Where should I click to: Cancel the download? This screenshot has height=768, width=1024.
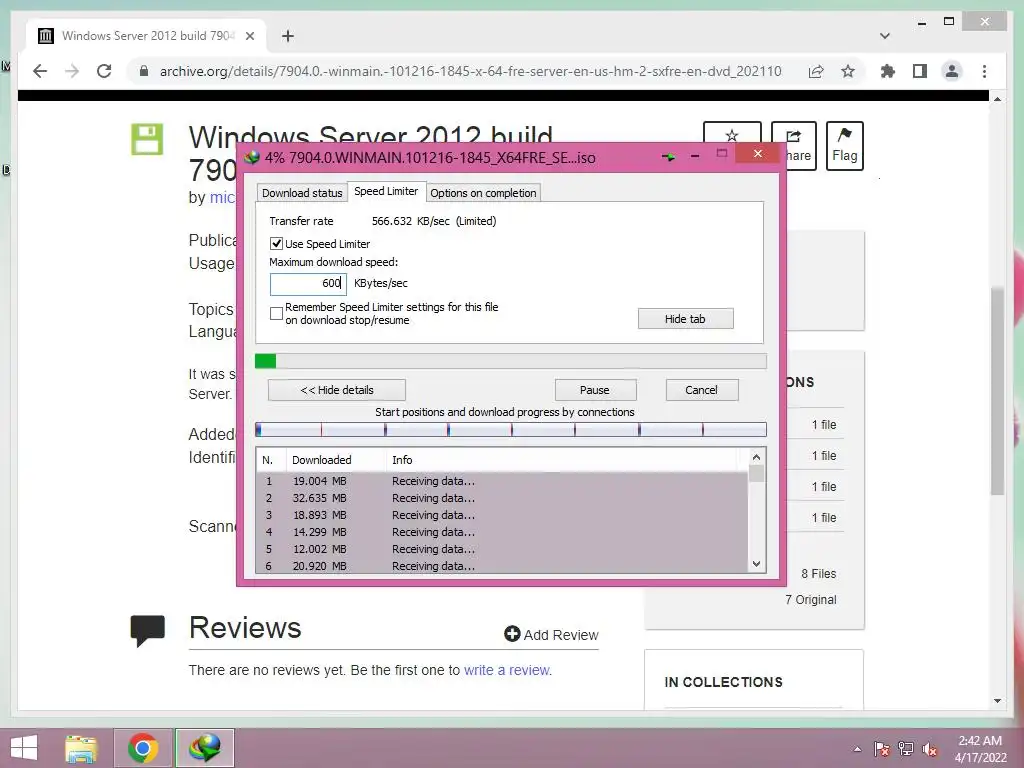click(701, 390)
